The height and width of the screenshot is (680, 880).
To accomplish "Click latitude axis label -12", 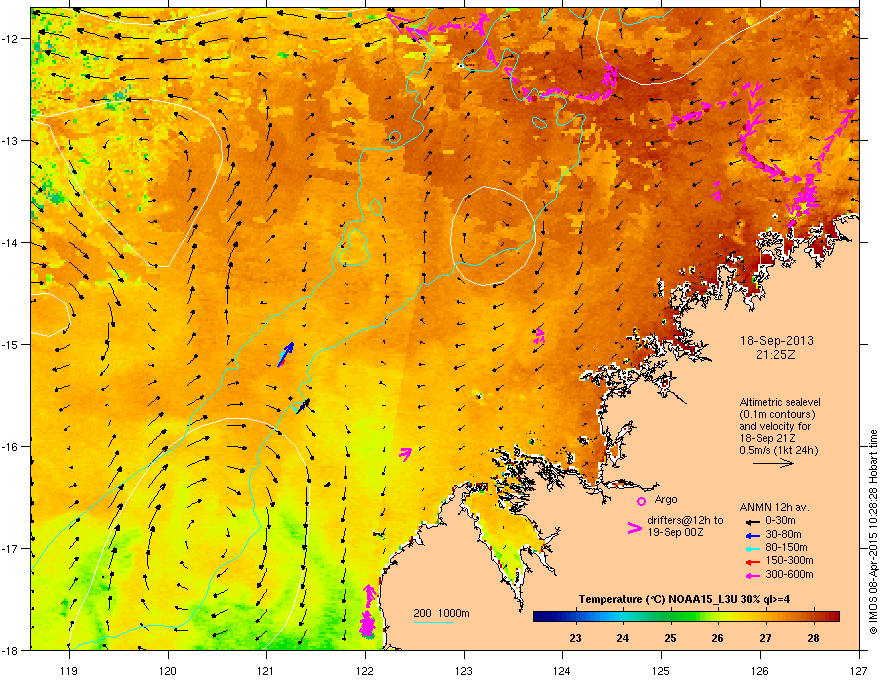I will click(11, 39).
